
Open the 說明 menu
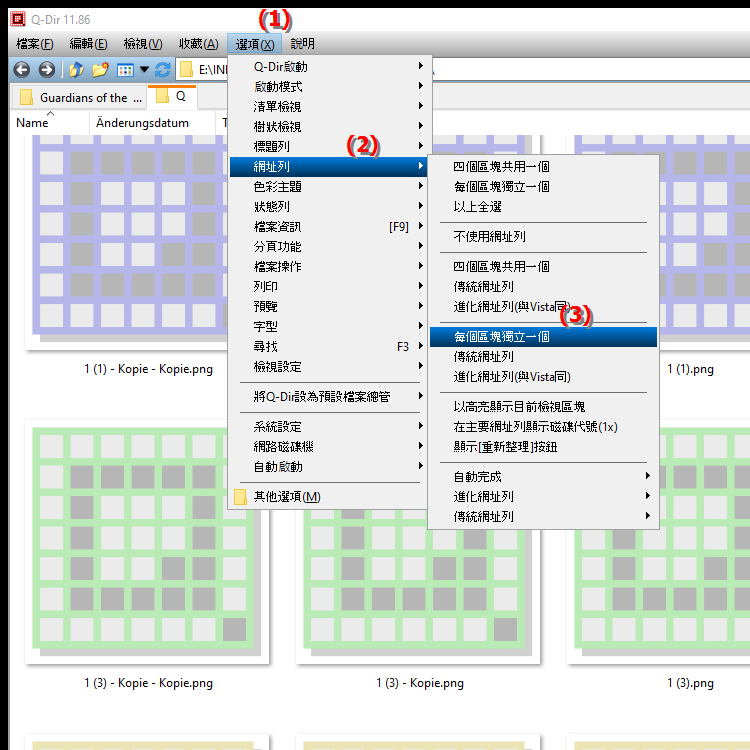[x=302, y=44]
